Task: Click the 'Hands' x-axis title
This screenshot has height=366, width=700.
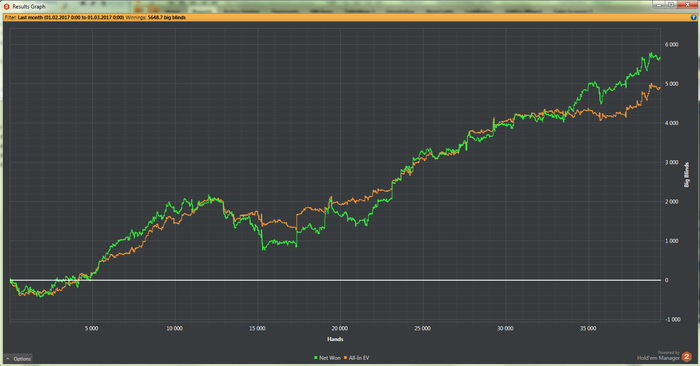Action: [335, 339]
